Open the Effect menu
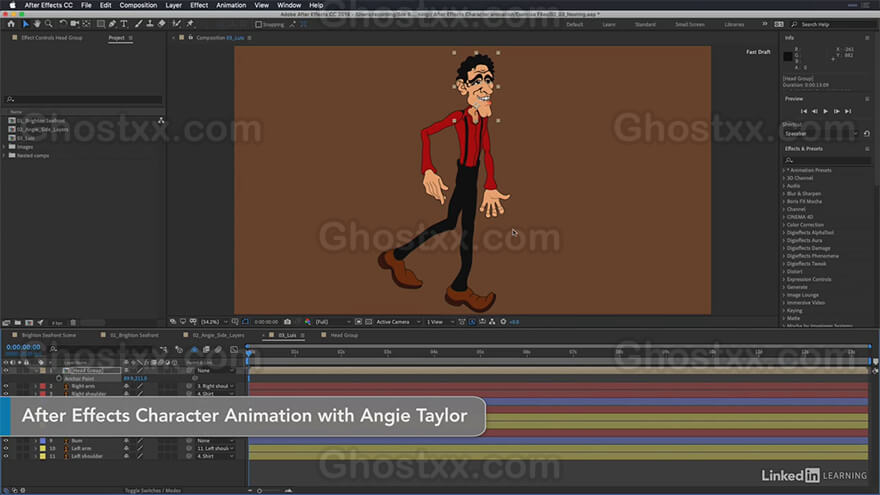The width and height of the screenshot is (880, 495). coord(199,5)
